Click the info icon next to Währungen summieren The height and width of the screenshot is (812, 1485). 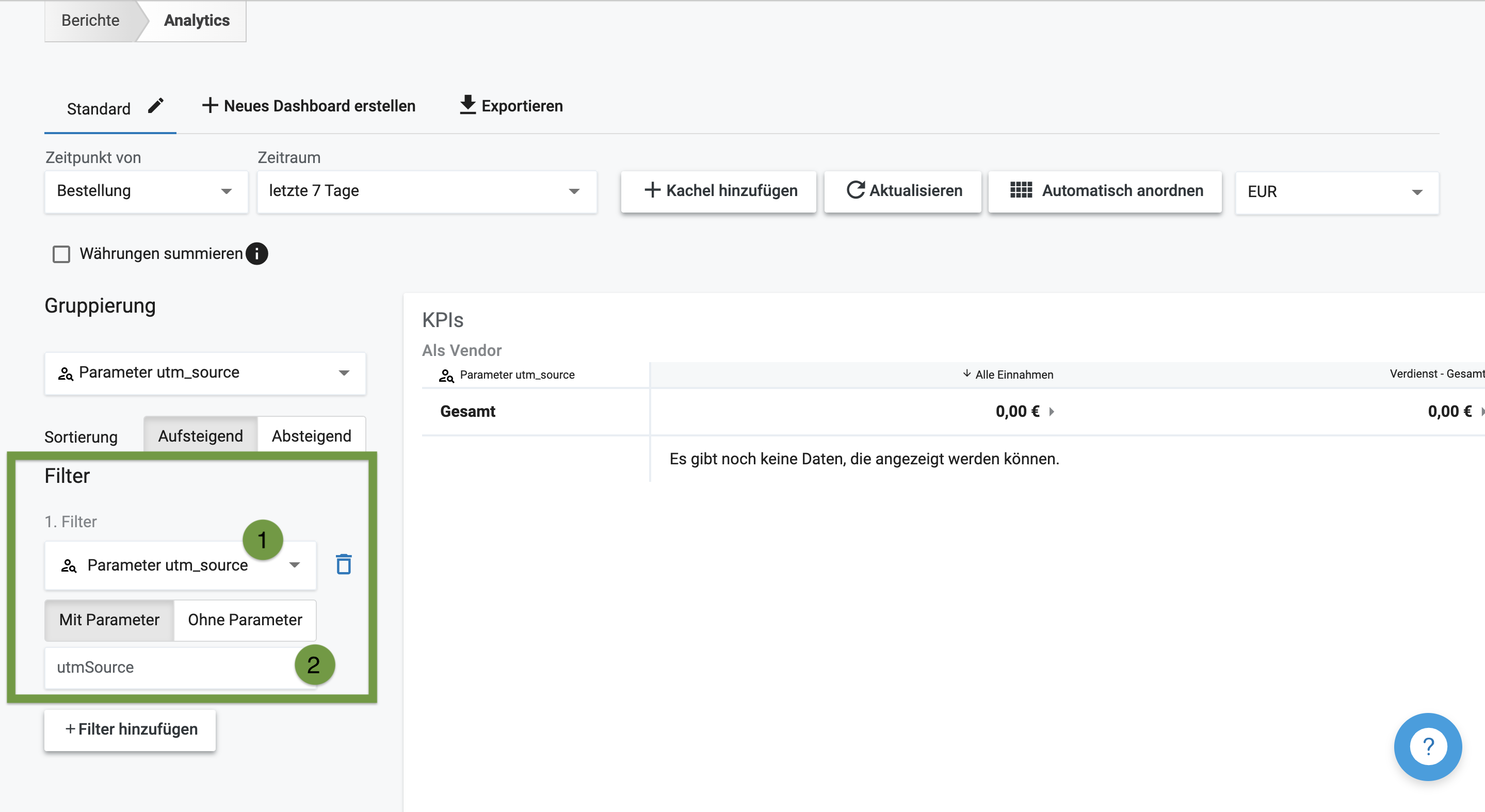256,254
